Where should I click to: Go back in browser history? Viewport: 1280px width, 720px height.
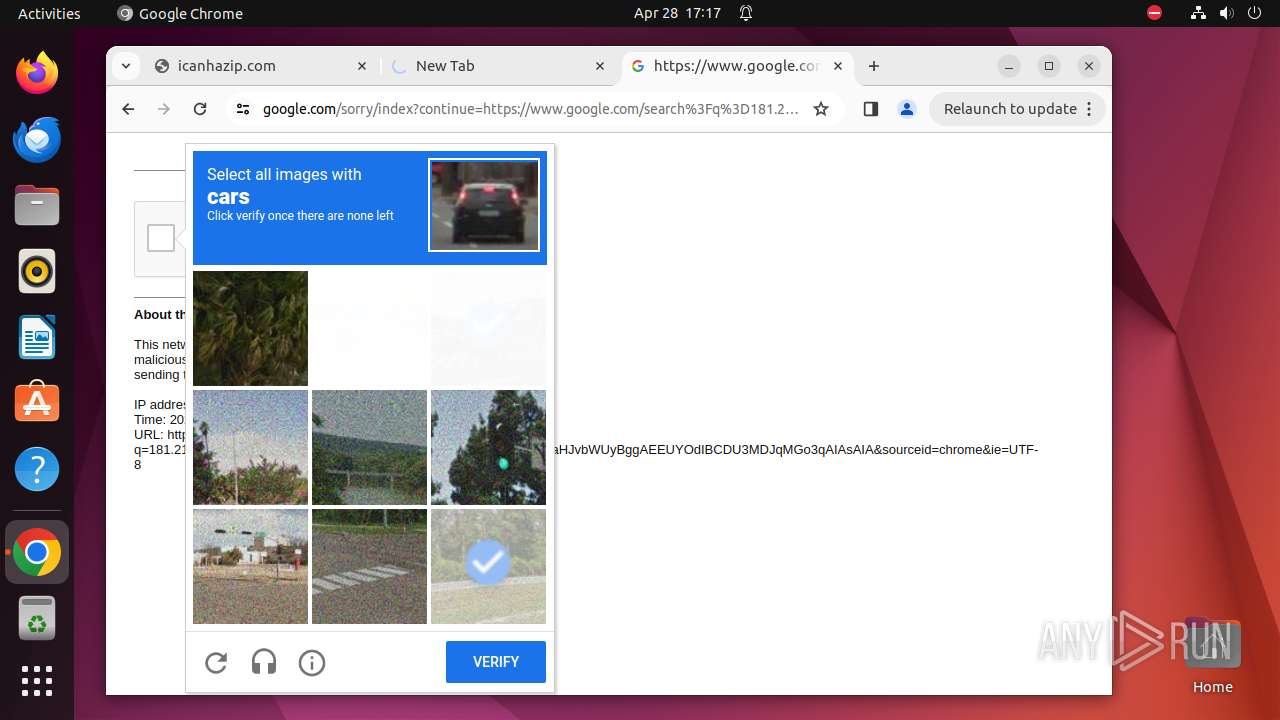(128, 109)
